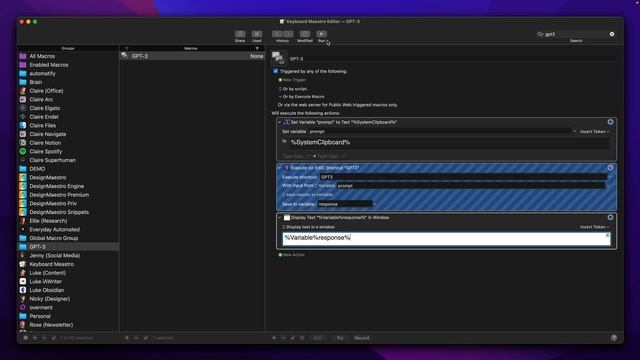Click the Claire Notion group icon
Viewport: 640px width, 360px height.
tap(23, 143)
